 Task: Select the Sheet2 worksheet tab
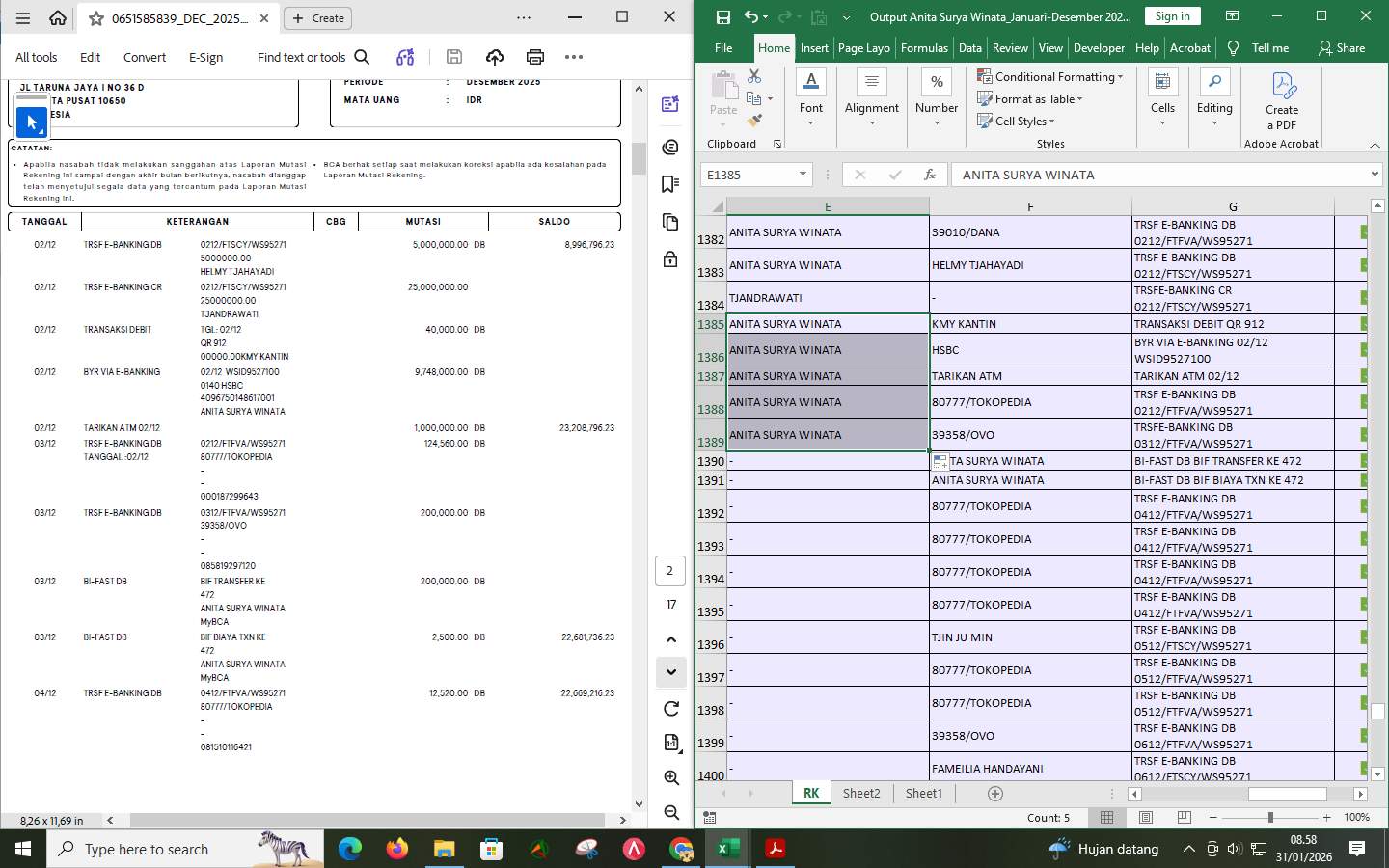point(861,793)
